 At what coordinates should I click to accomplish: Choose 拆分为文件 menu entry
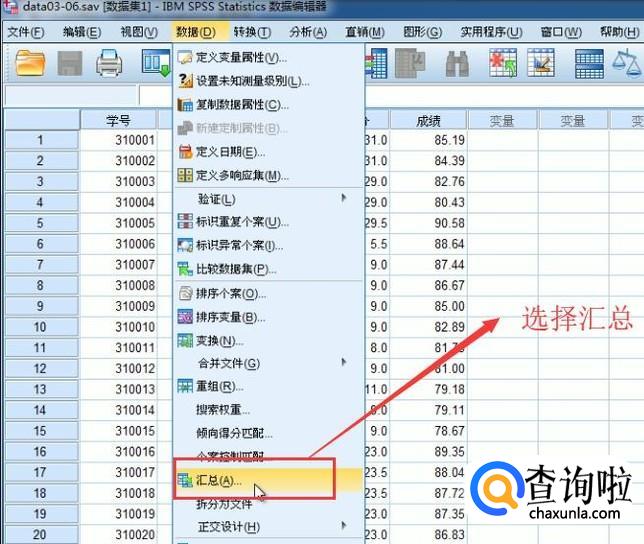click(x=269, y=504)
